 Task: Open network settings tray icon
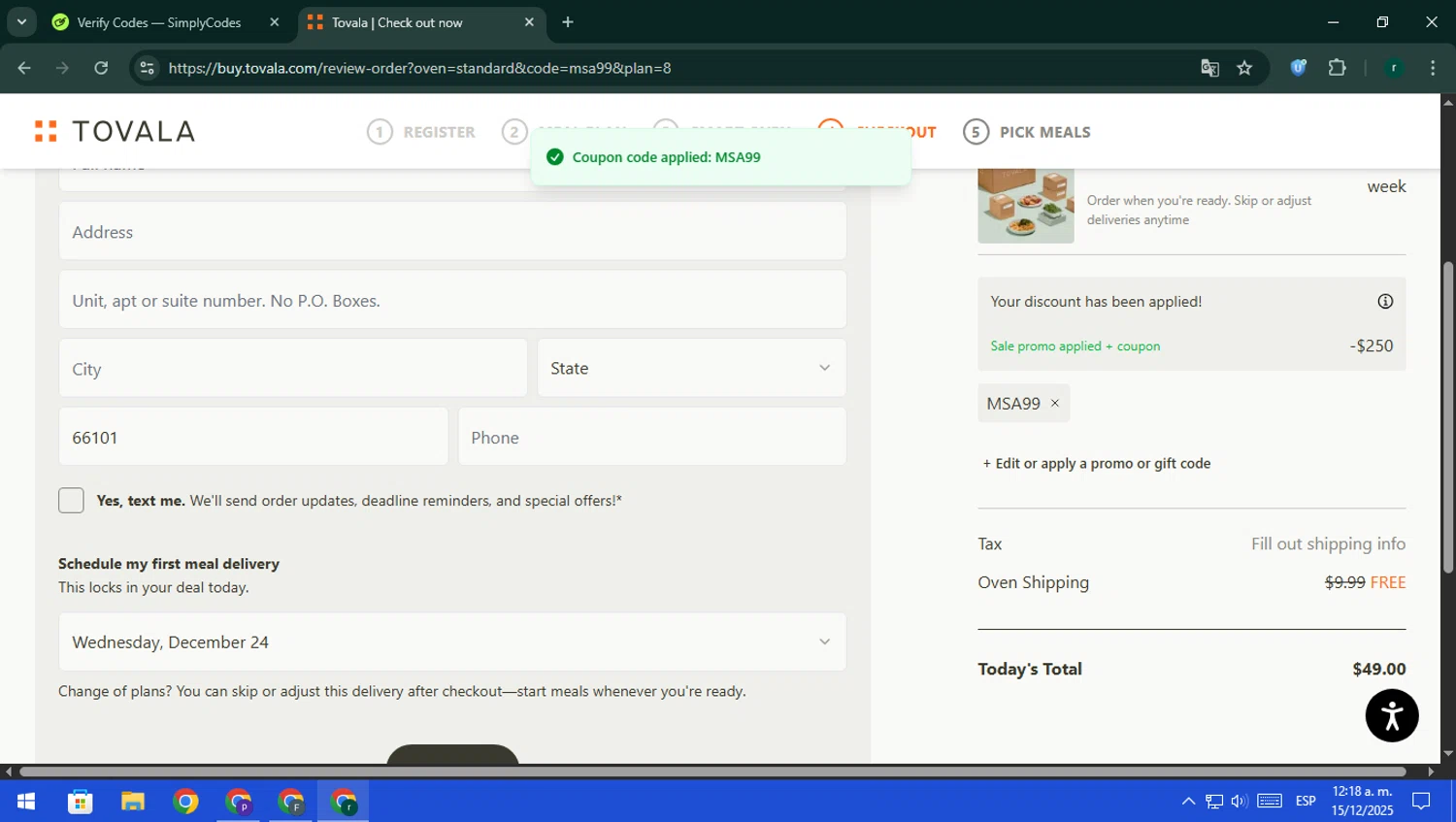coord(1214,802)
